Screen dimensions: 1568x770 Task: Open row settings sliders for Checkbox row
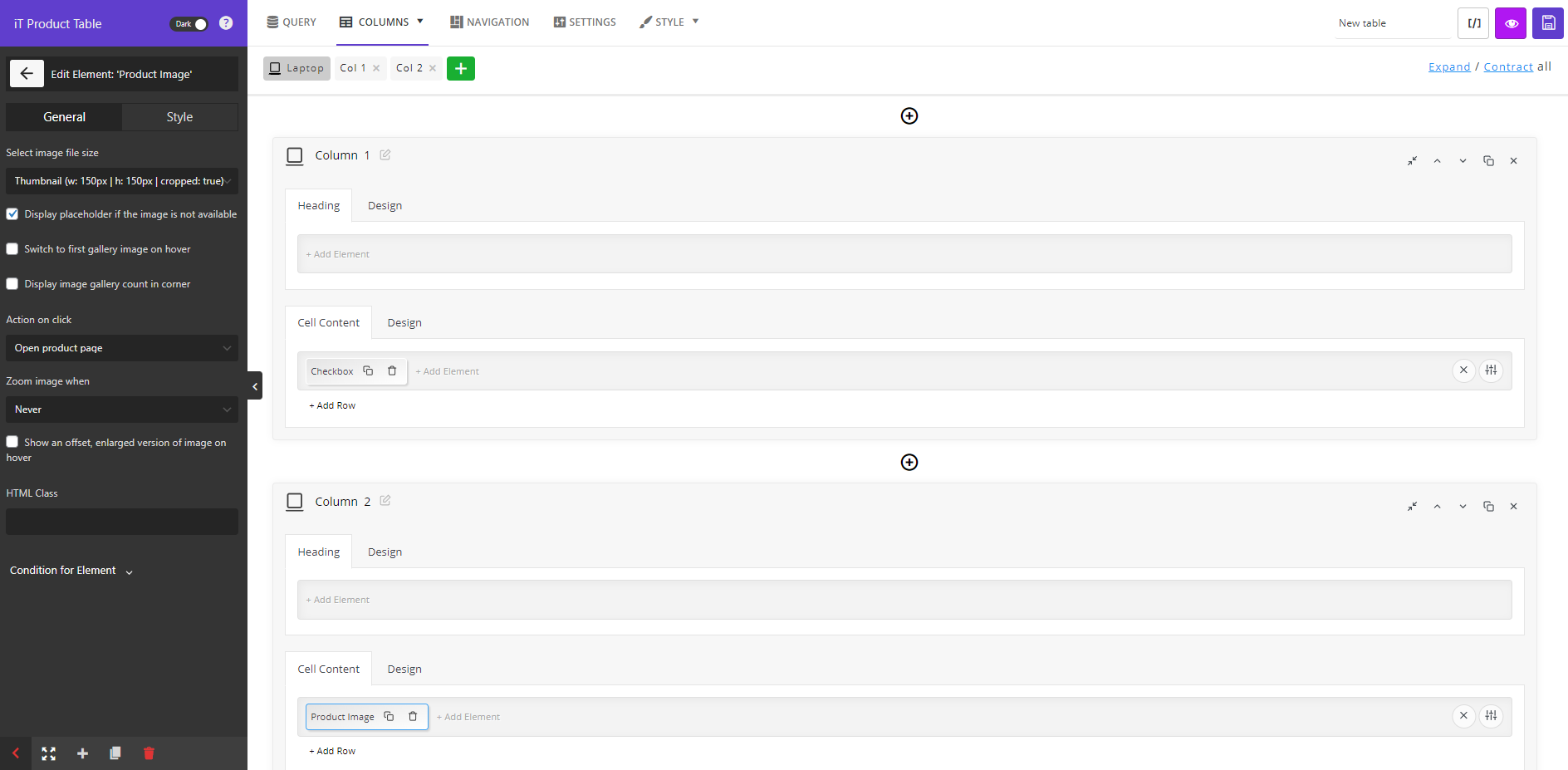(x=1491, y=370)
